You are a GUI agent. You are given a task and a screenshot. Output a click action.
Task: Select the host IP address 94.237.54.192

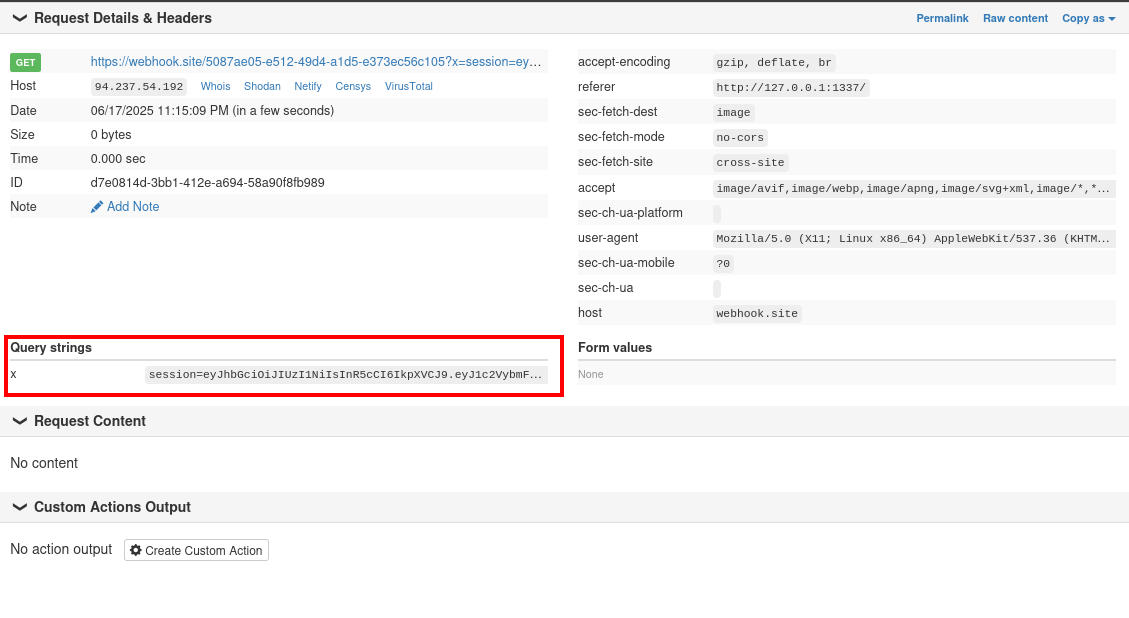139,87
